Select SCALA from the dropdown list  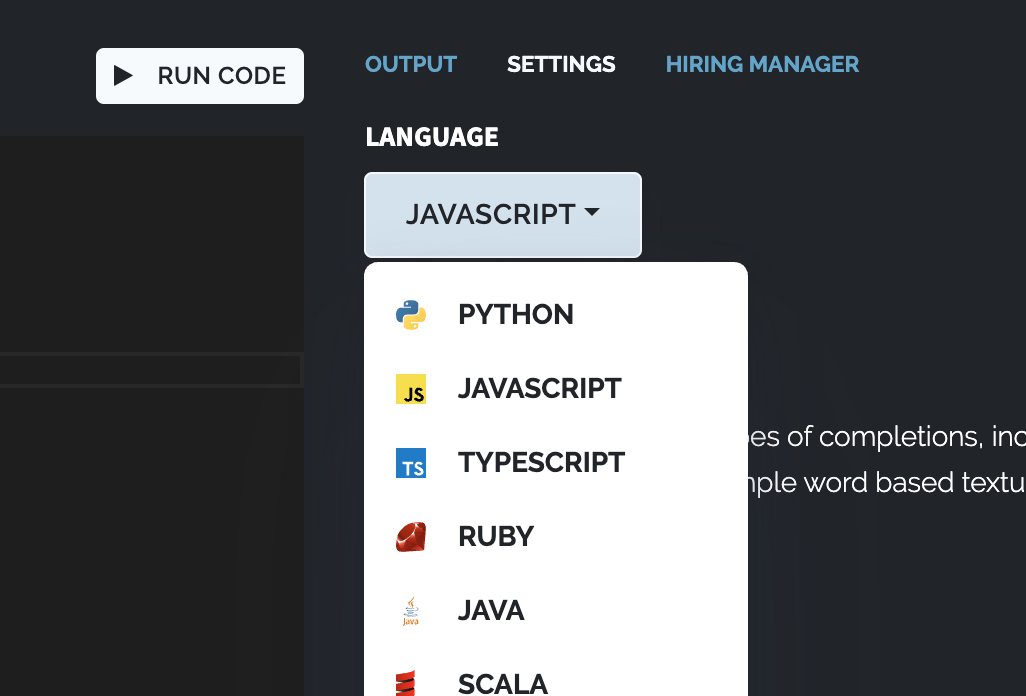[503, 684]
